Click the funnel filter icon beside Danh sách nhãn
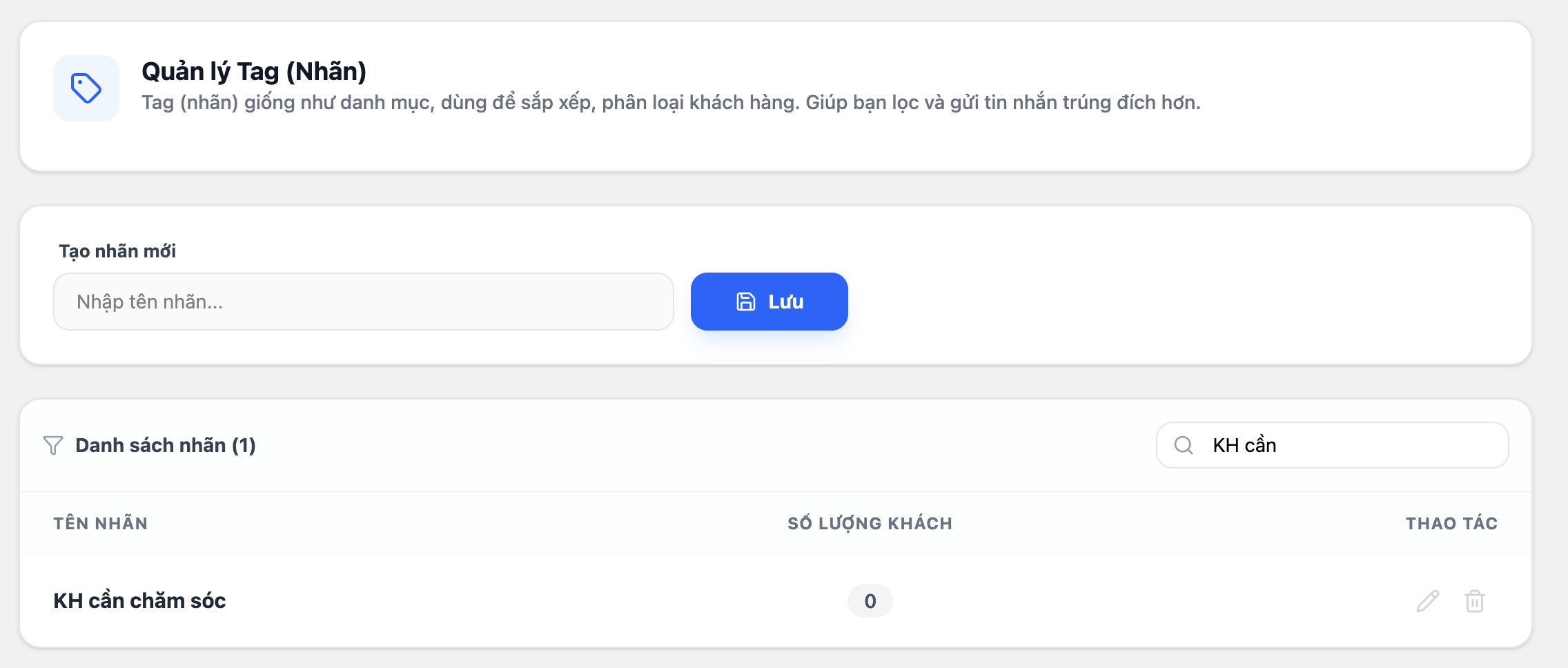1568x668 pixels. [53, 445]
